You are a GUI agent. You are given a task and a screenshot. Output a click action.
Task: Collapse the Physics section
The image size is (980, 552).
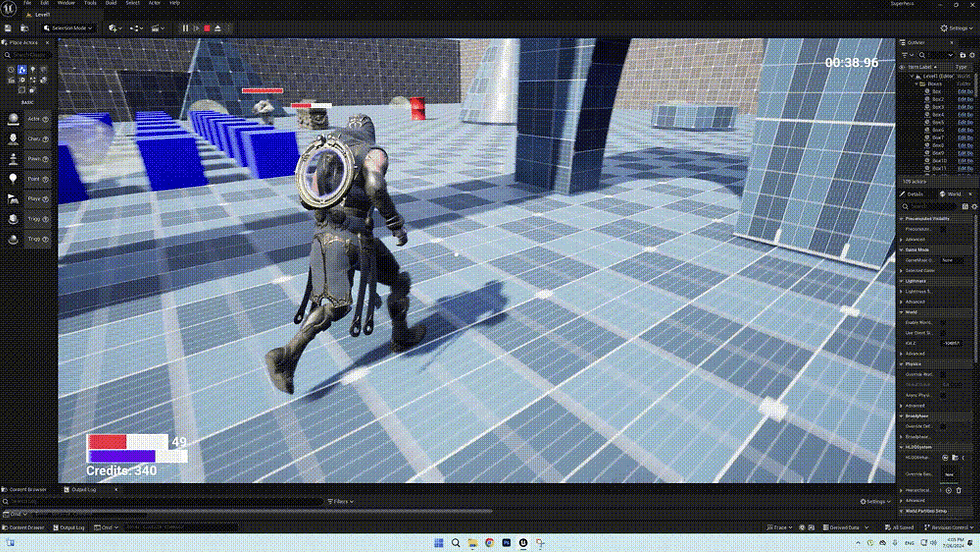click(902, 364)
